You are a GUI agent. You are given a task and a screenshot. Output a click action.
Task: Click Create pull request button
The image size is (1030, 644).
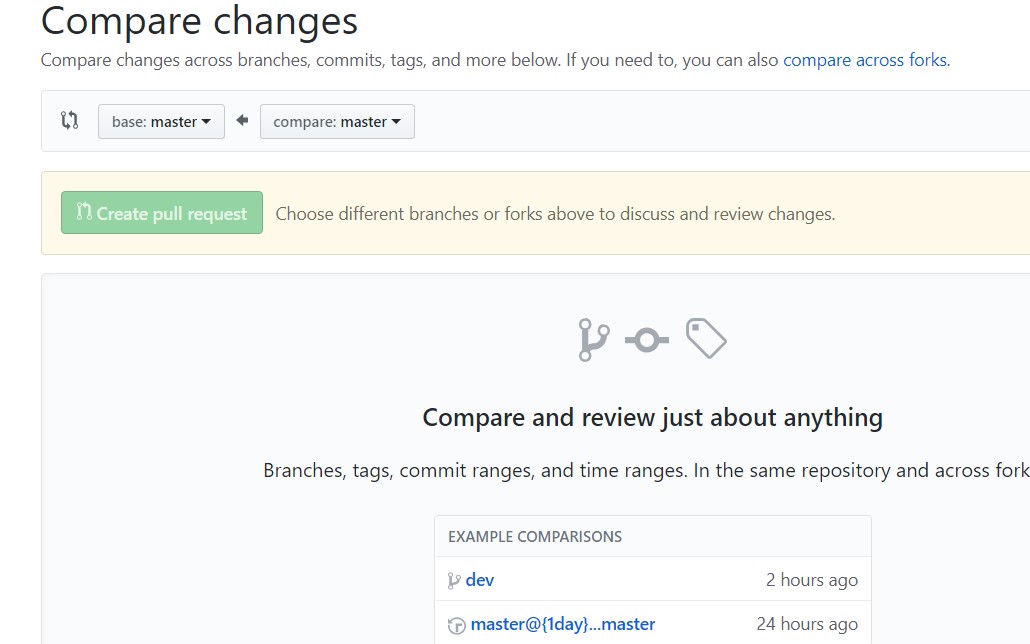(162, 213)
